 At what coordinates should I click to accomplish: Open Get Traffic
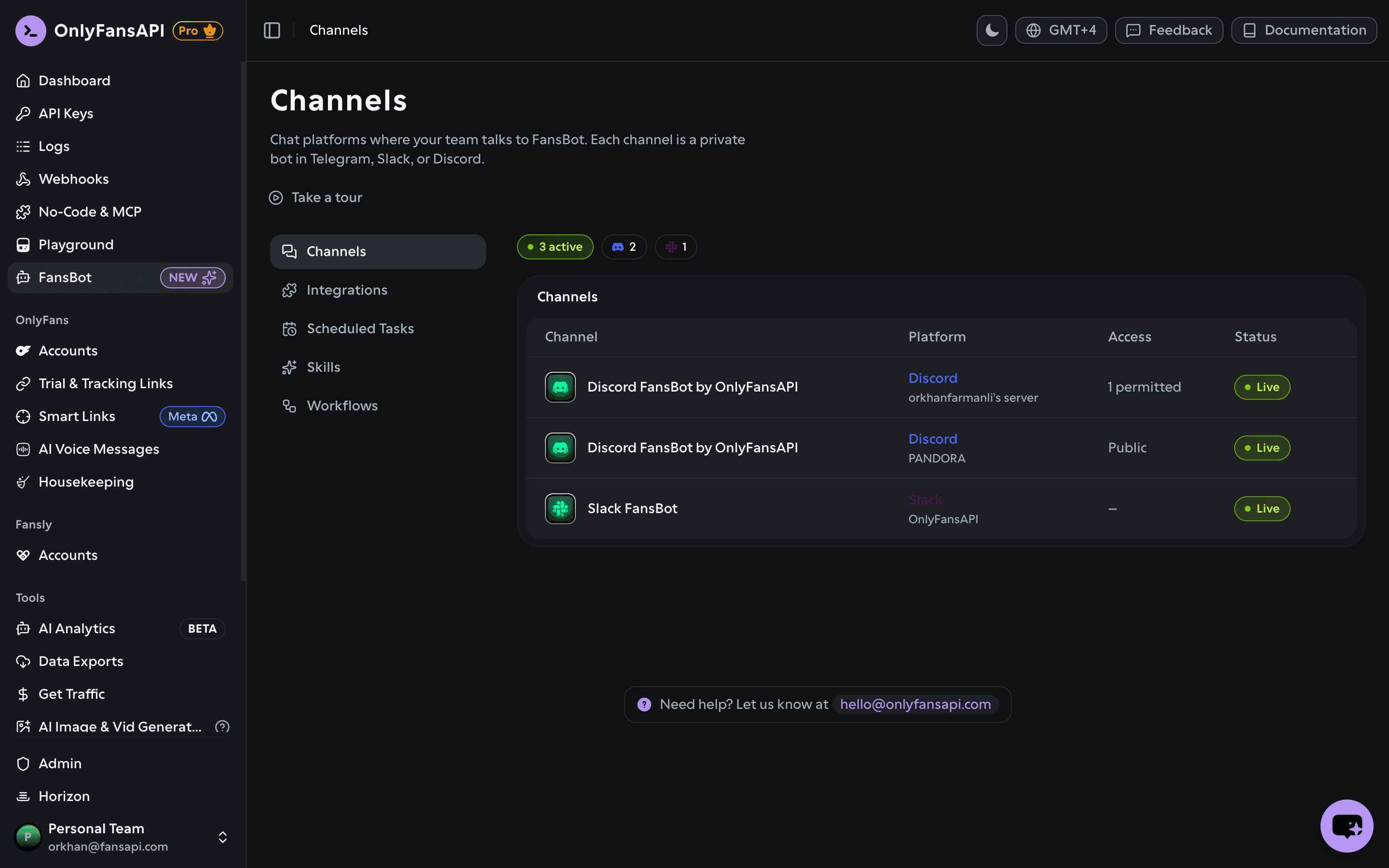tap(121, 694)
